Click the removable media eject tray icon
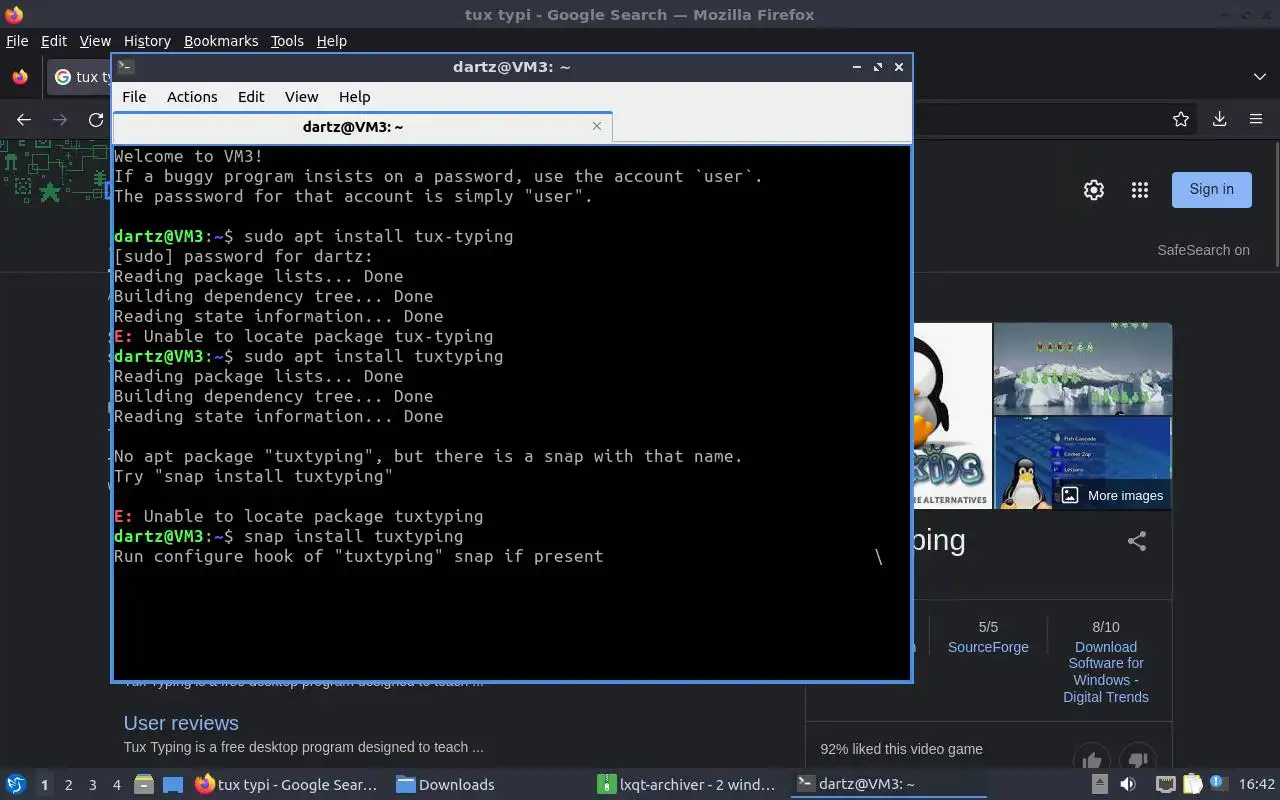Image resolution: width=1280 pixels, height=800 pixels. click(x=1099, y=785)
